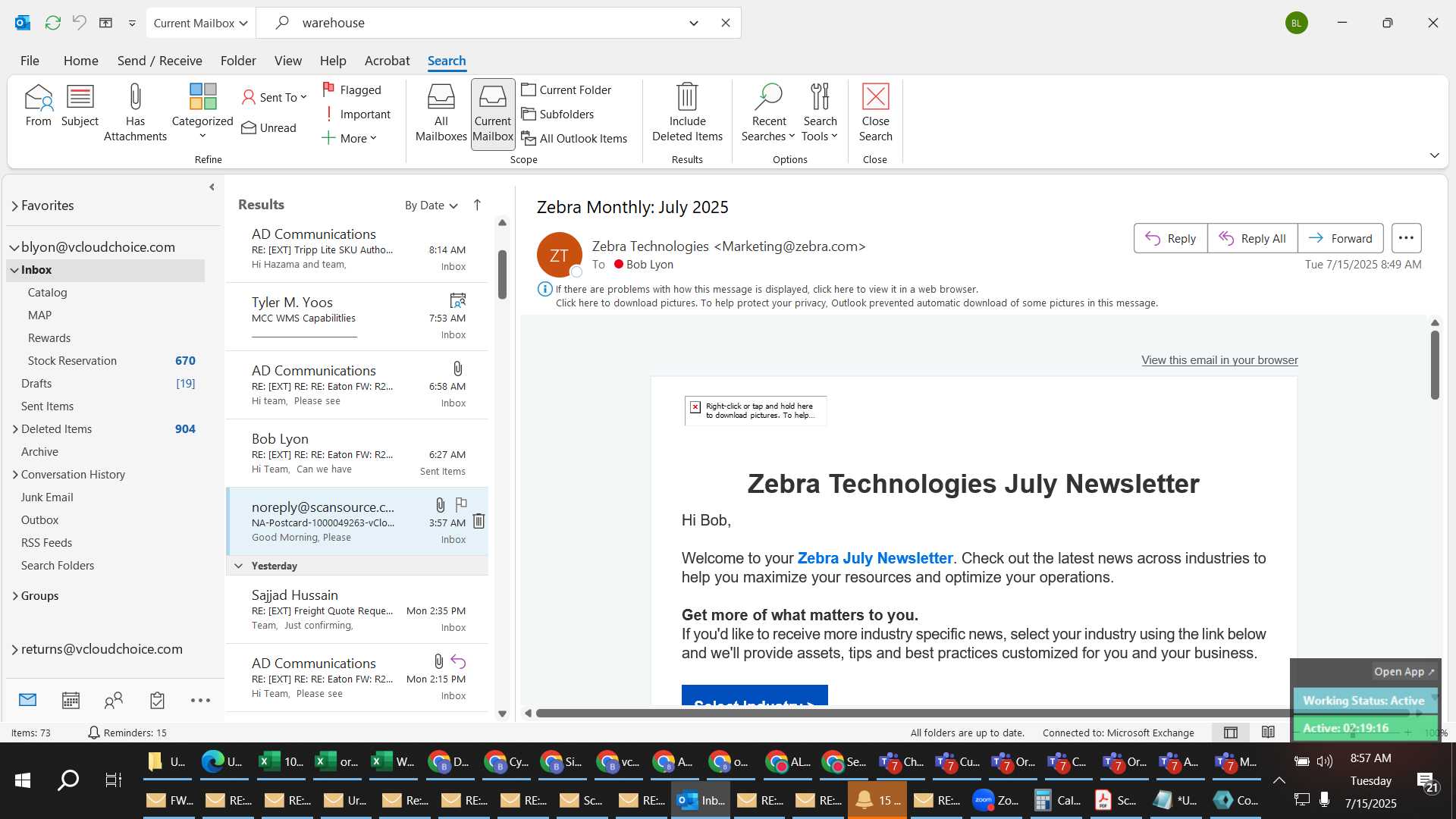Switch to the Send / Receive tab
This screenshot has height=819, width=1456.
(159, 61)
